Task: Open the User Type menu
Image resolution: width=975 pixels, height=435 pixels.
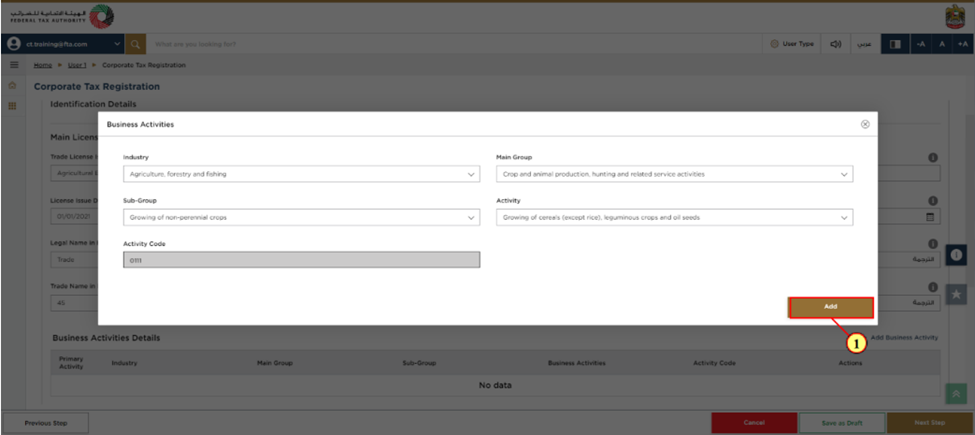Action: point(793,44)
